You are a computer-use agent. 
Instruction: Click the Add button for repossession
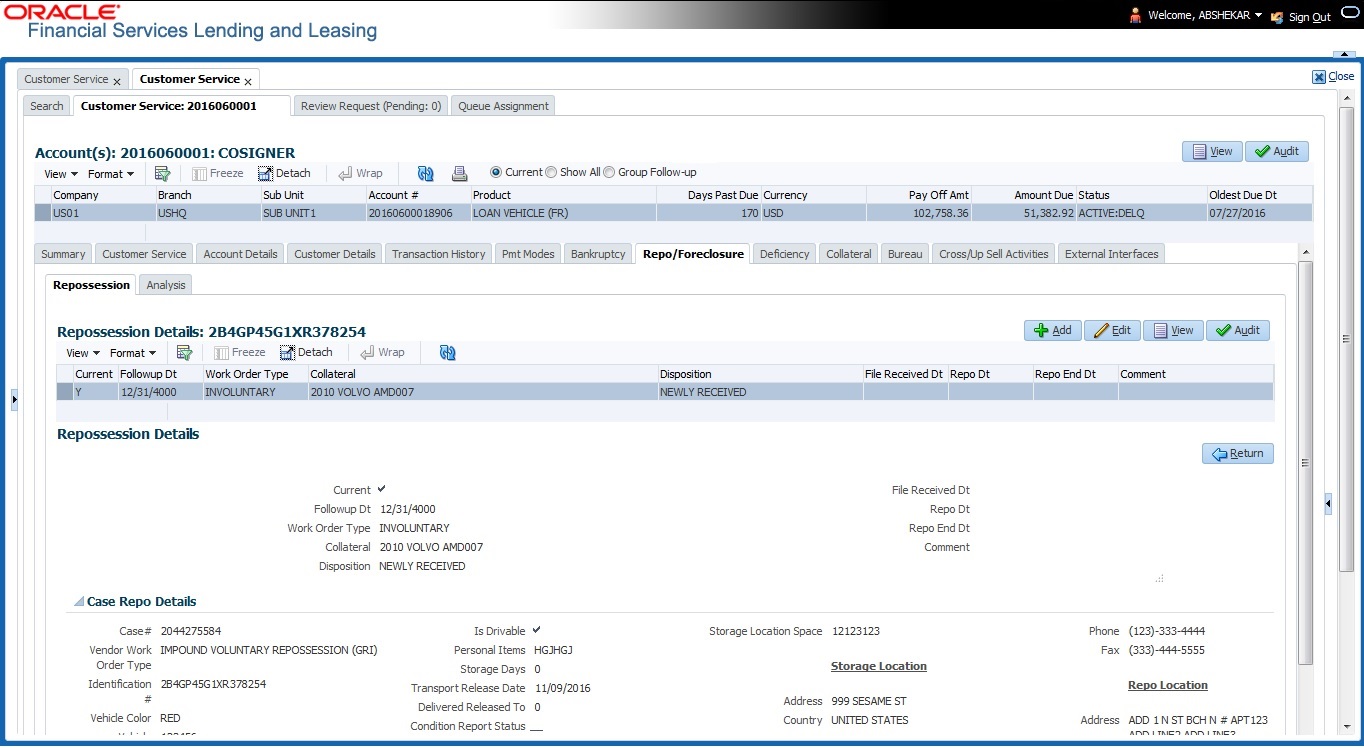tap(1052, 330)
